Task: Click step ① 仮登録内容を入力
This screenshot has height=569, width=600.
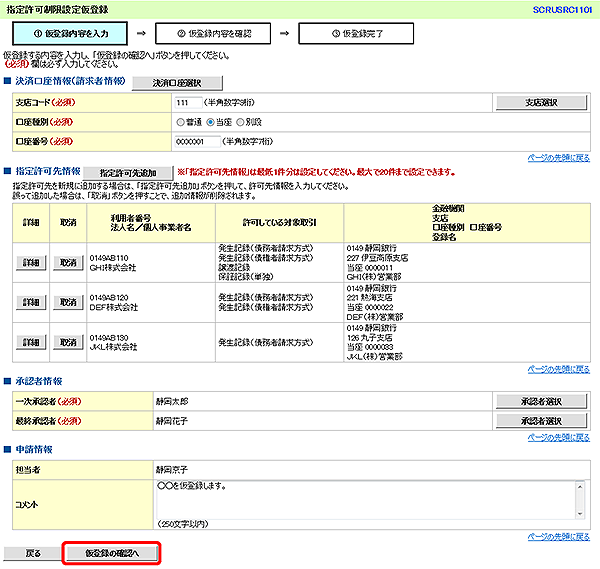Action: [70, 33]
